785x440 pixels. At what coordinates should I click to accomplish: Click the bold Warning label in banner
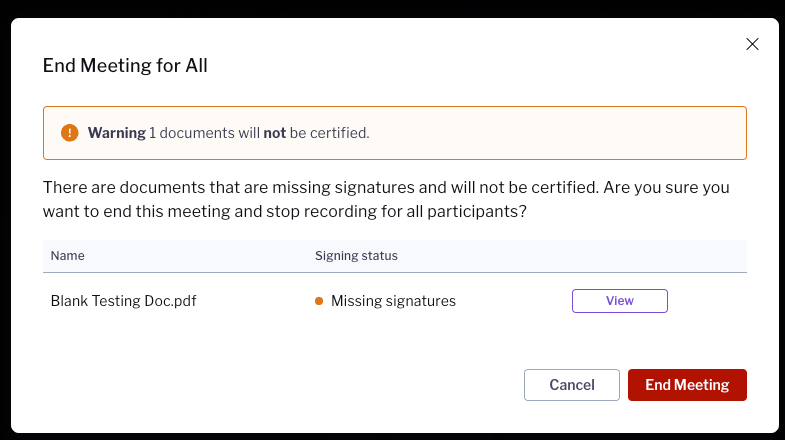[x=117, y=133]
